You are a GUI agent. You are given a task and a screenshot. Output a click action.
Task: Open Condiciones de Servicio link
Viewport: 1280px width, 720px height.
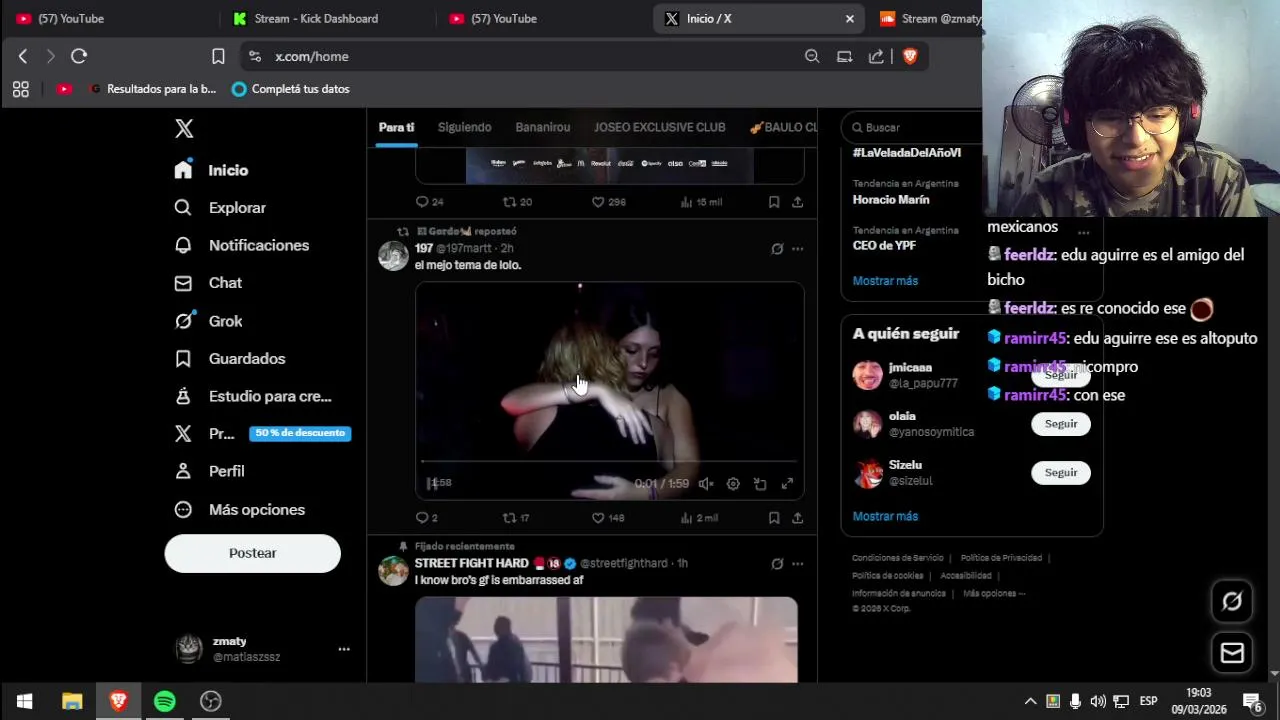click(x=898, y=558)
